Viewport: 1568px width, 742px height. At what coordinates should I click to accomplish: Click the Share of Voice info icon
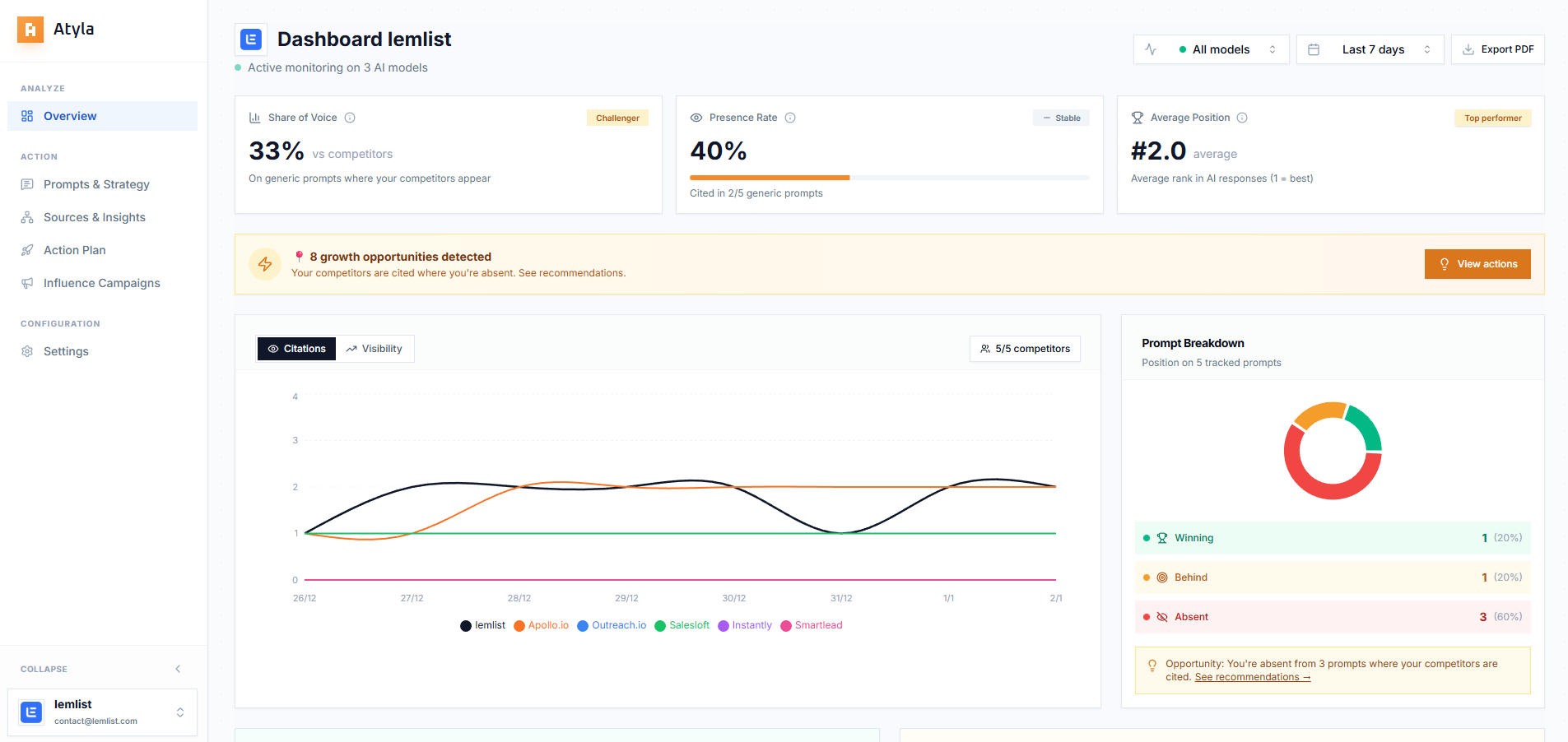350,118
